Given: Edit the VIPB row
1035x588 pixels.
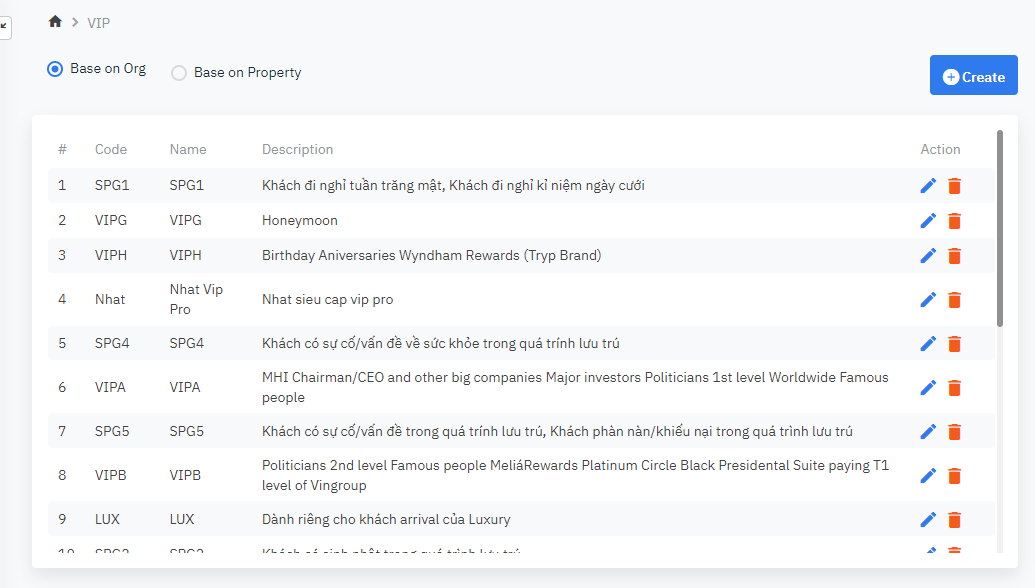Looking at the screenshot, I should (928, 476).
